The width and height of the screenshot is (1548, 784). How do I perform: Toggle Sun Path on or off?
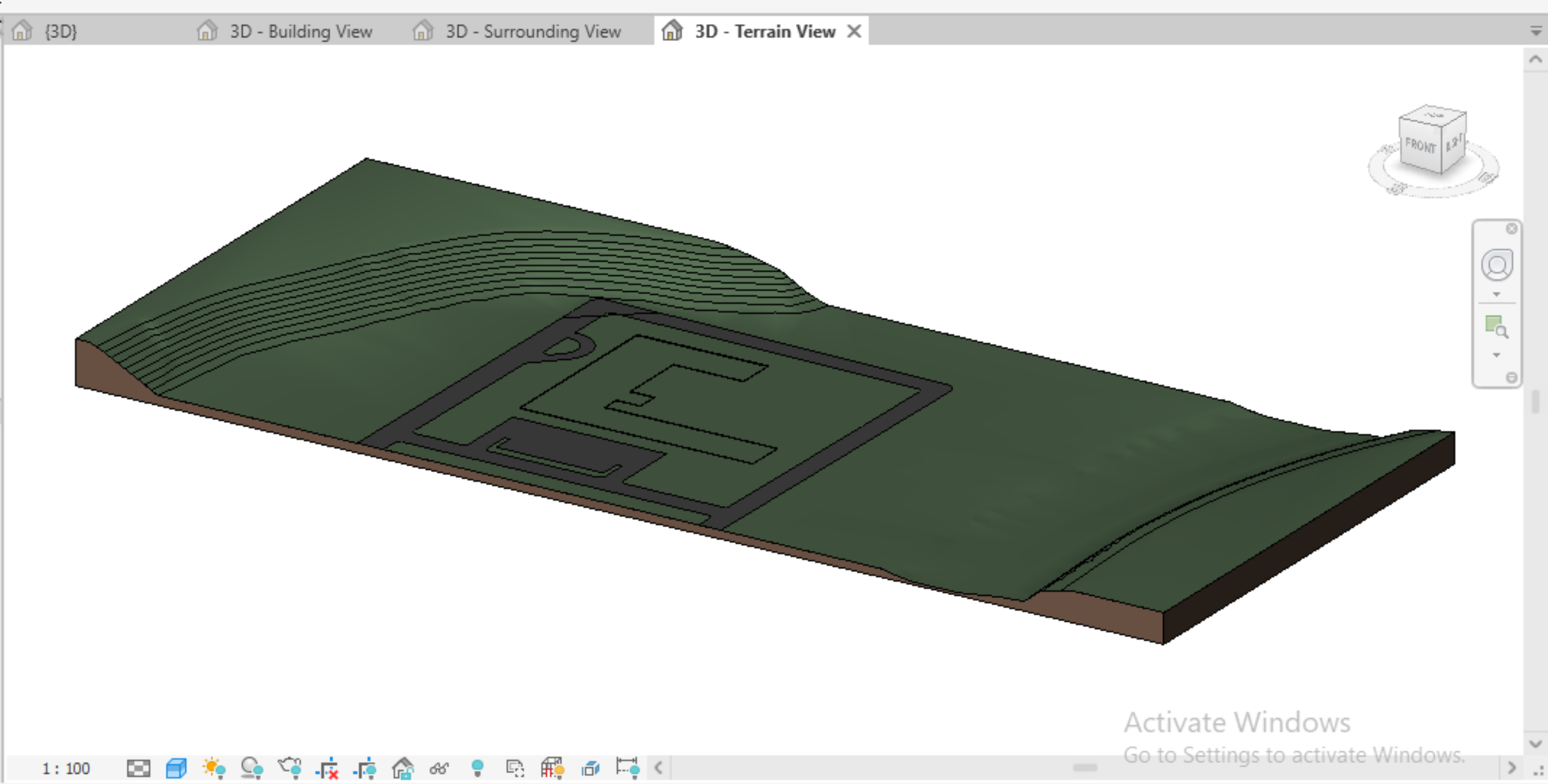(x=214, y=768)
